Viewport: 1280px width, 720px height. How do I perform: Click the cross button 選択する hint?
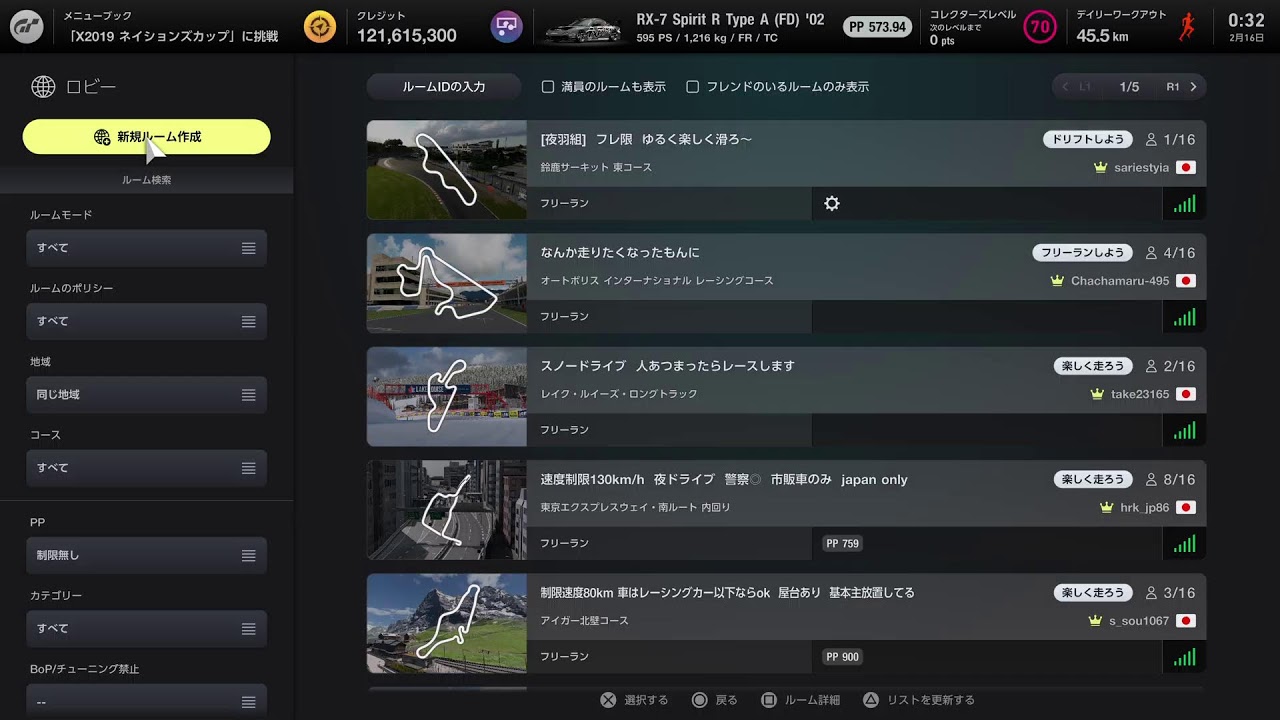[634, 700]
